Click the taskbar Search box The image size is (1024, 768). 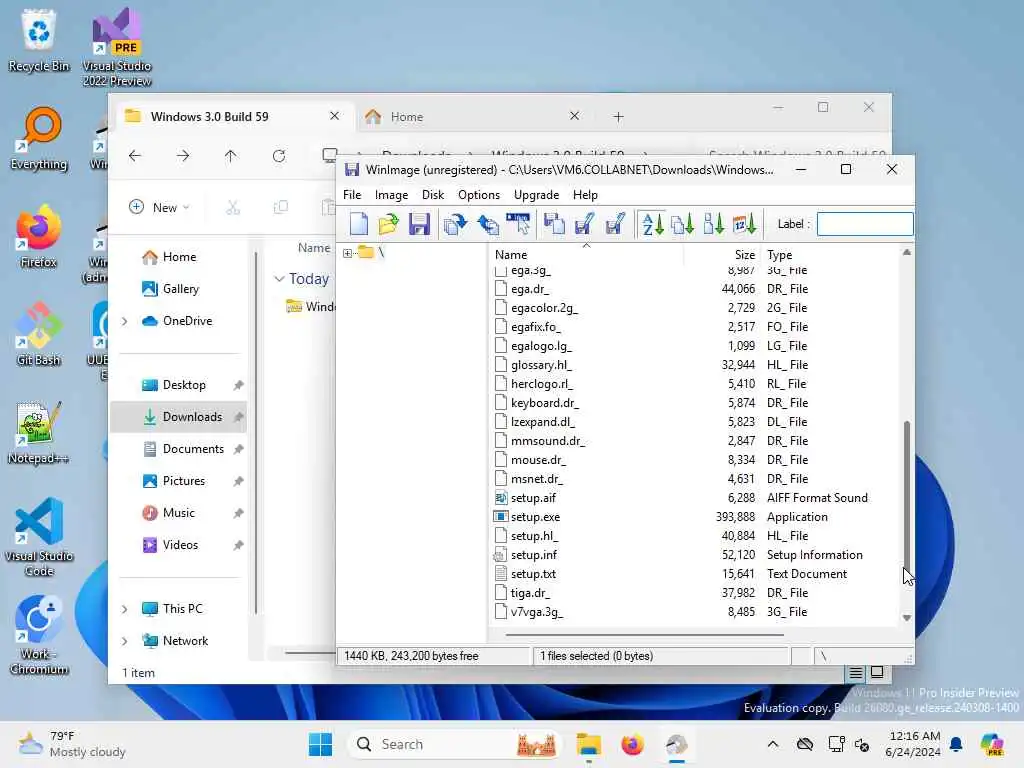[x=455, y=744]
